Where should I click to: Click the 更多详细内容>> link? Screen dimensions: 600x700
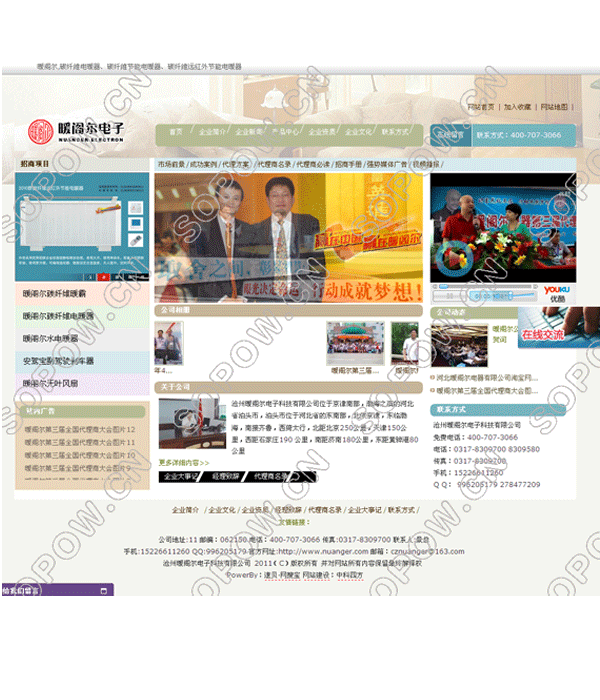coord(183,463)
